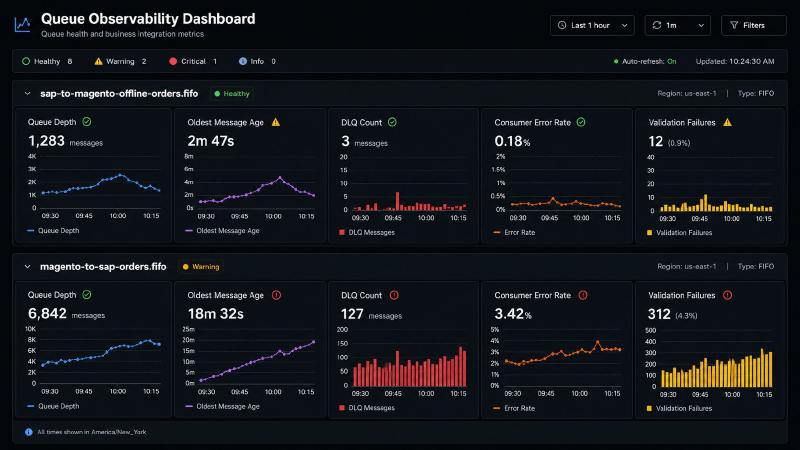Toggle DLQ Messages legend in sap-to-magento chart
This screenshot has width=800, height=450.
coord(367,232)
